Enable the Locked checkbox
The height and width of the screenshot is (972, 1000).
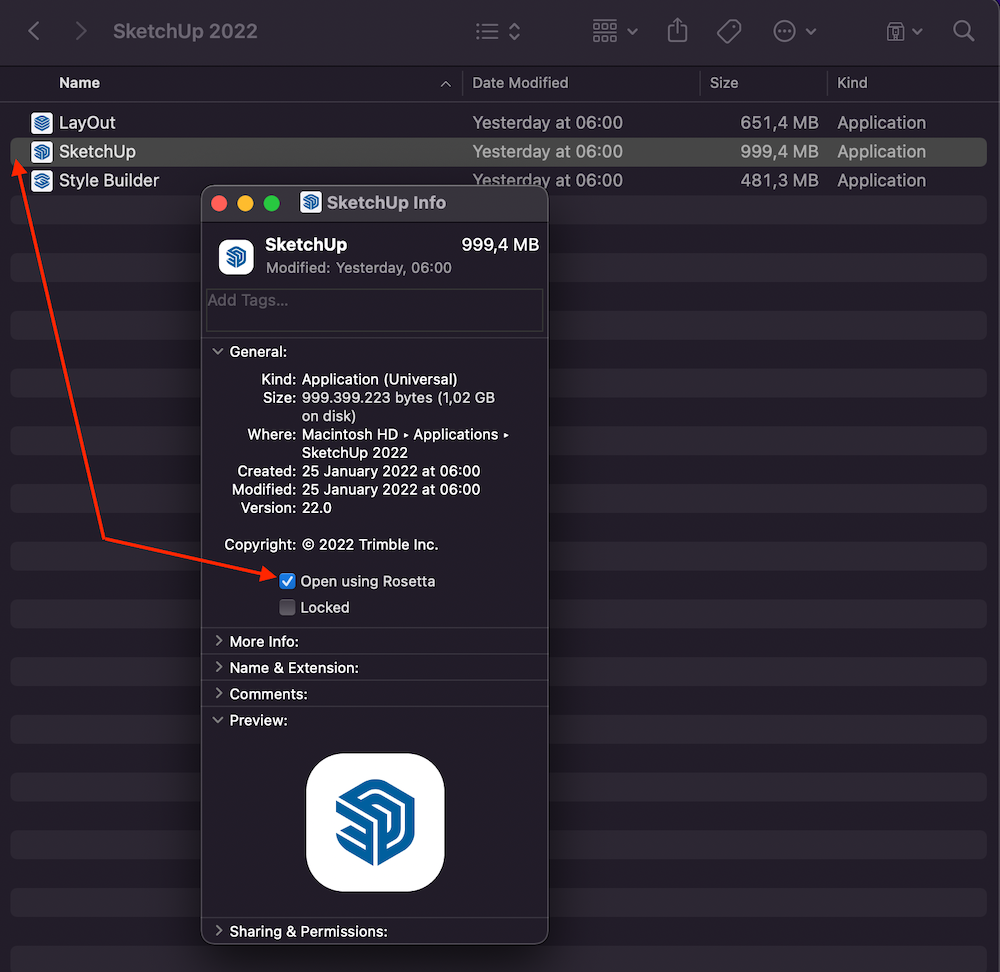point(288,607)
